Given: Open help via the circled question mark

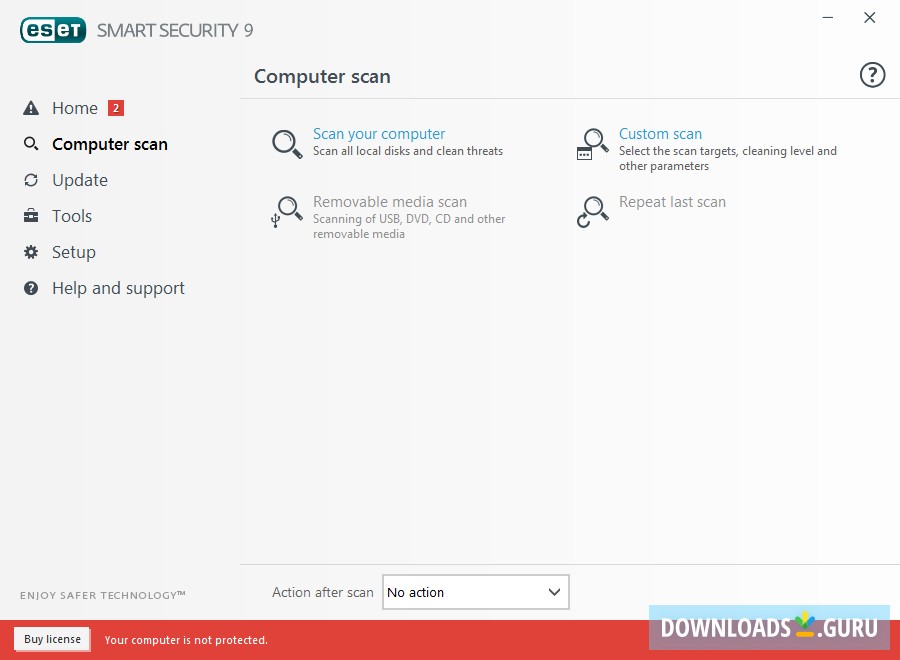Looking at the screenshot, I should pyautogui.click(x=872, y=75).
